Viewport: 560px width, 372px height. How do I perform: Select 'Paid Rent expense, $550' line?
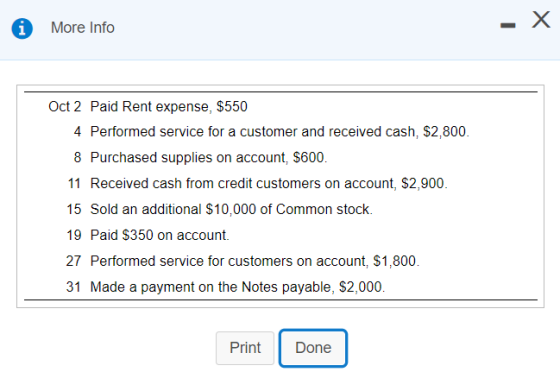point(169,106)
